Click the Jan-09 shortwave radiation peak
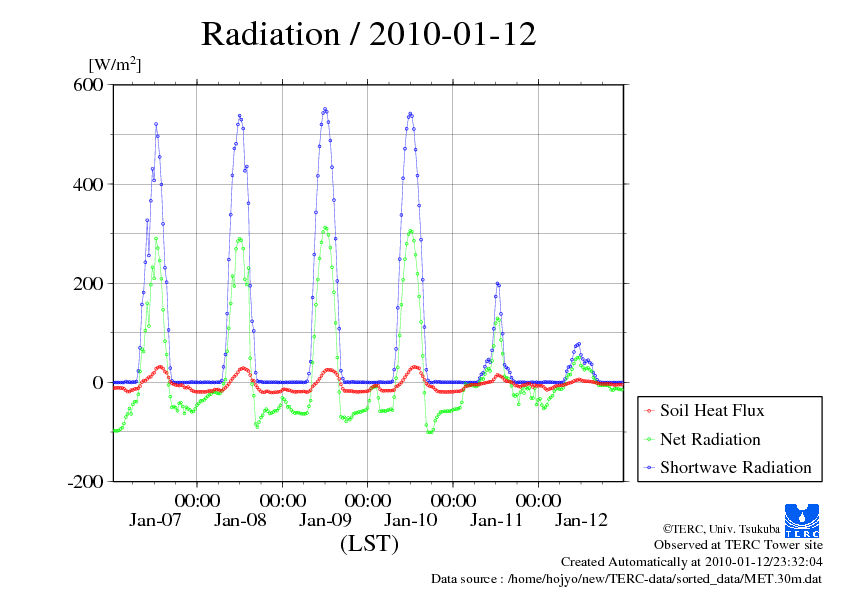 coord(324,110)
